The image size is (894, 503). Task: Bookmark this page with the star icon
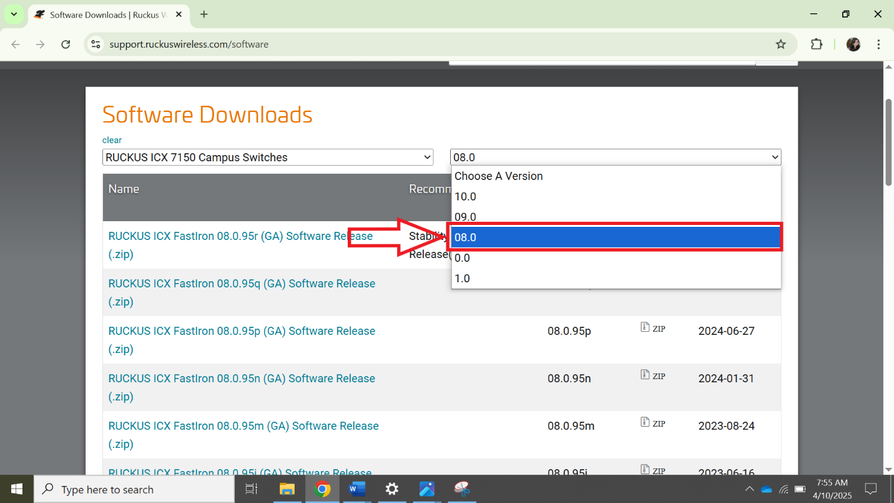click(780, 44)
